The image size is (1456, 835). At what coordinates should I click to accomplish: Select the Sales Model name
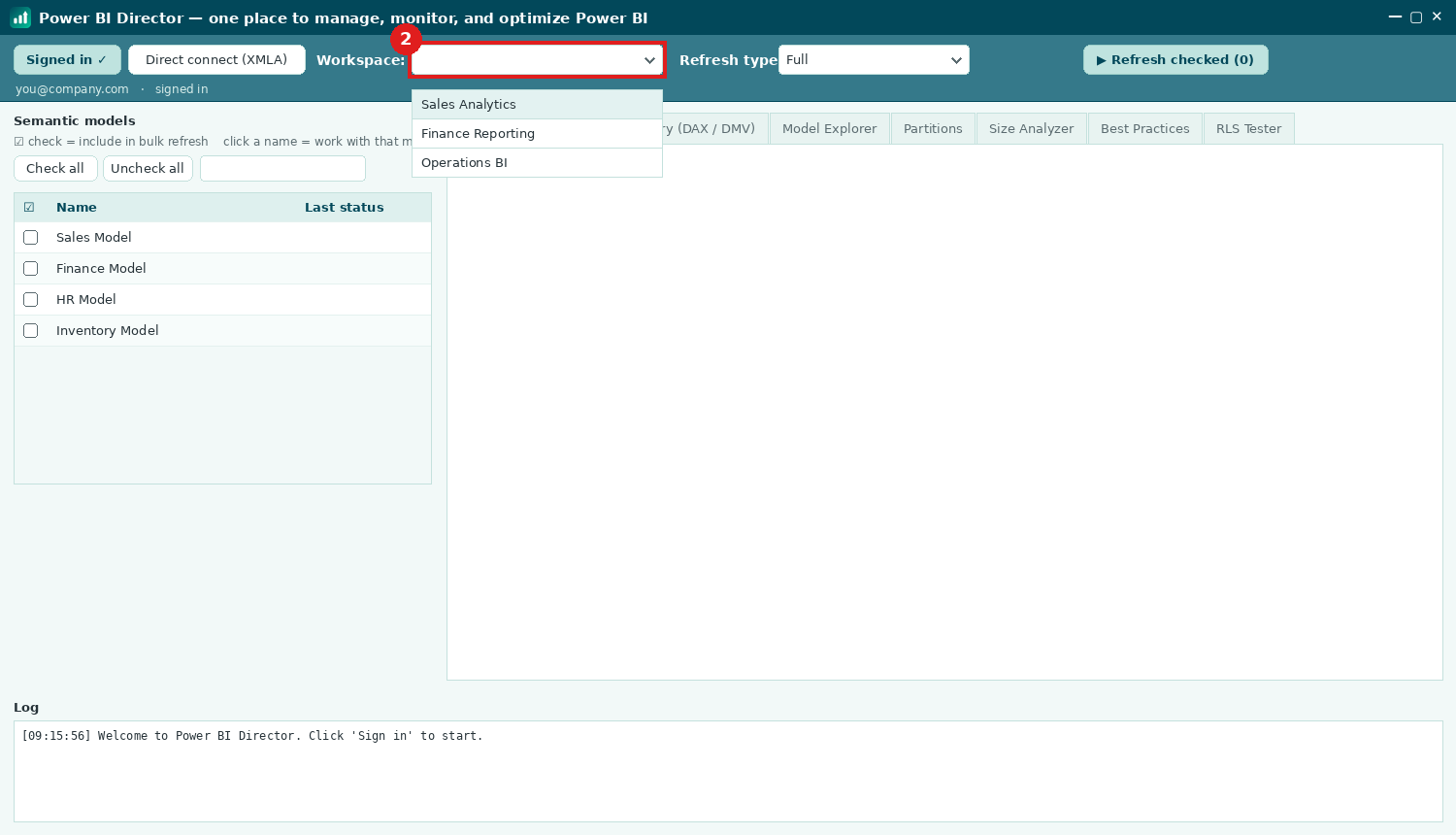point(94,238)
